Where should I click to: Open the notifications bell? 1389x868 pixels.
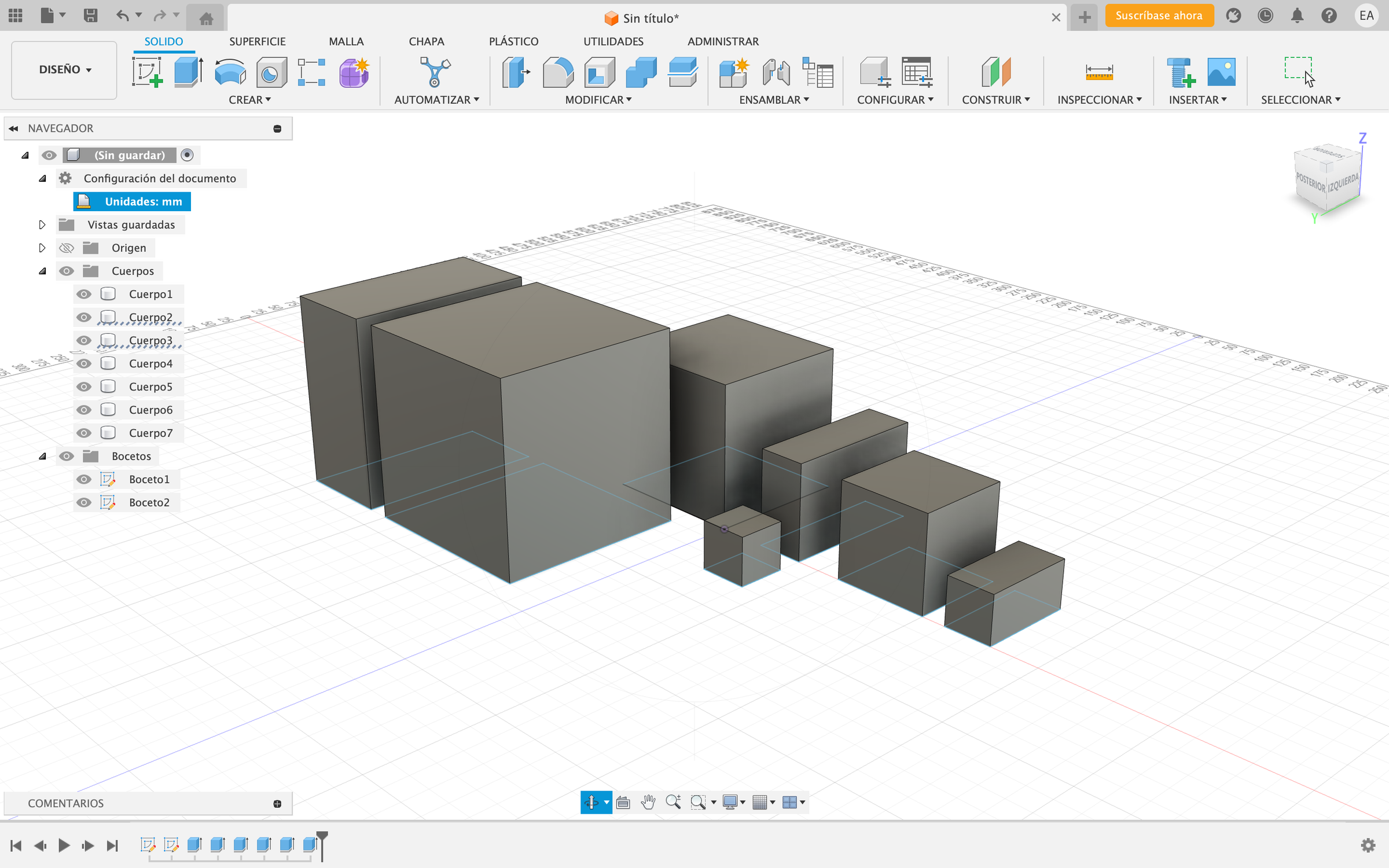pyautogui.click(x=1297, y=16)
